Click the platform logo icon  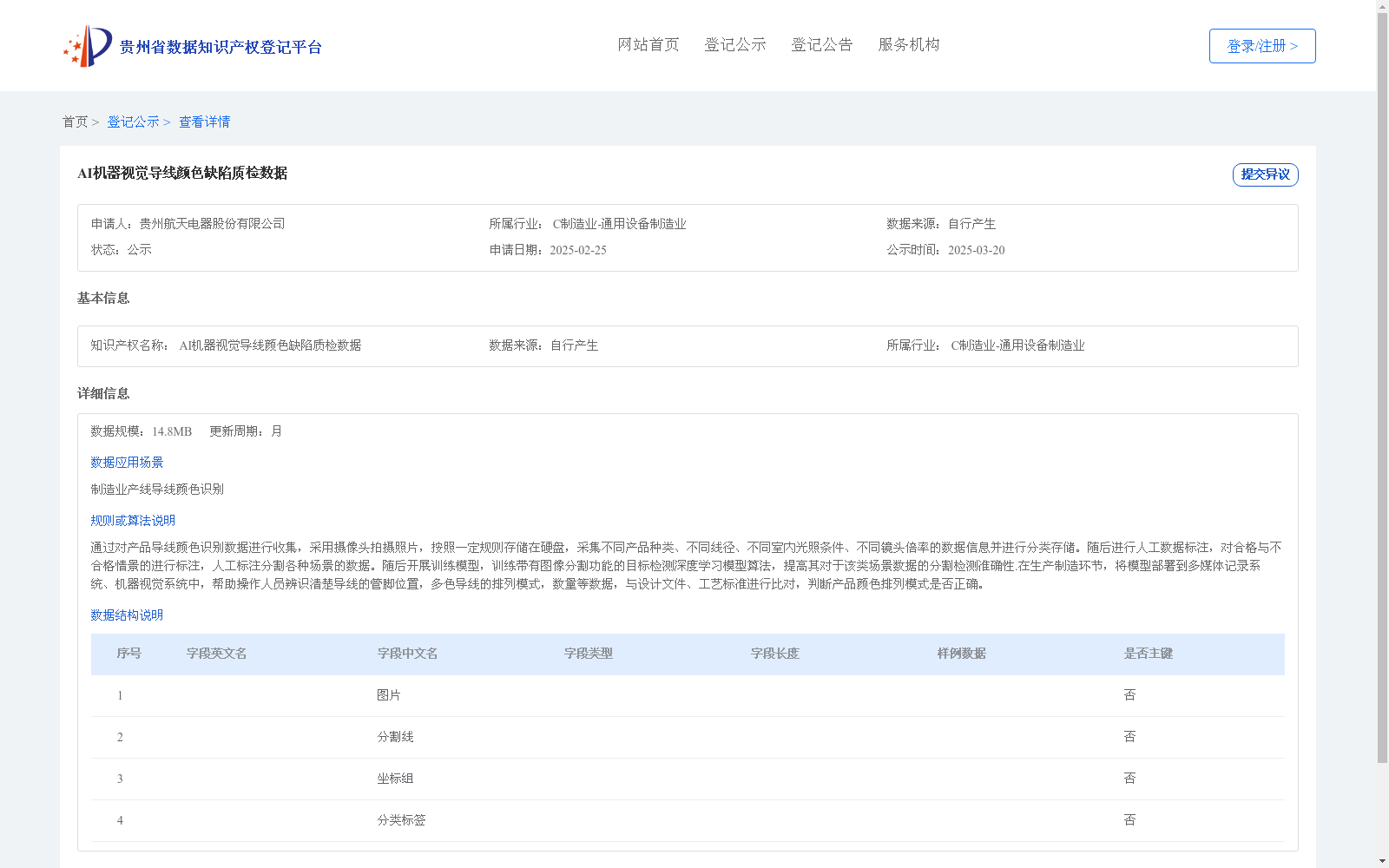point(88,46)
